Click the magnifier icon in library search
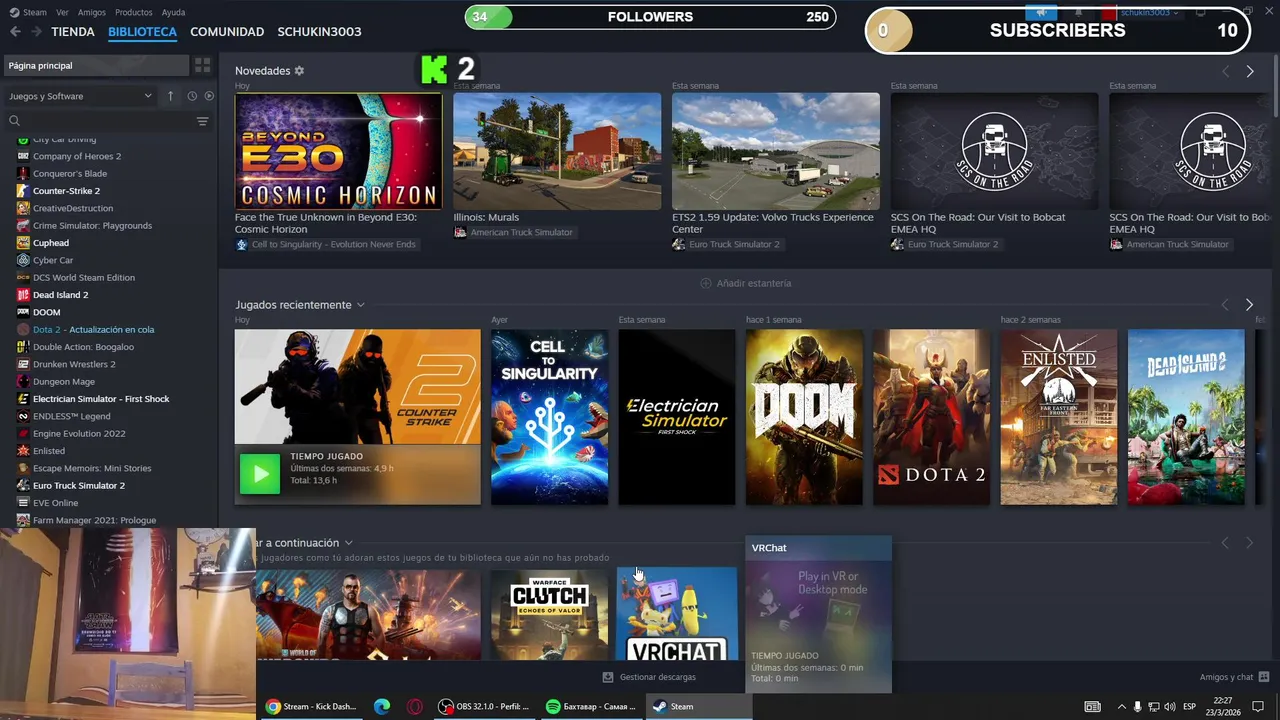 click(14, 121)
